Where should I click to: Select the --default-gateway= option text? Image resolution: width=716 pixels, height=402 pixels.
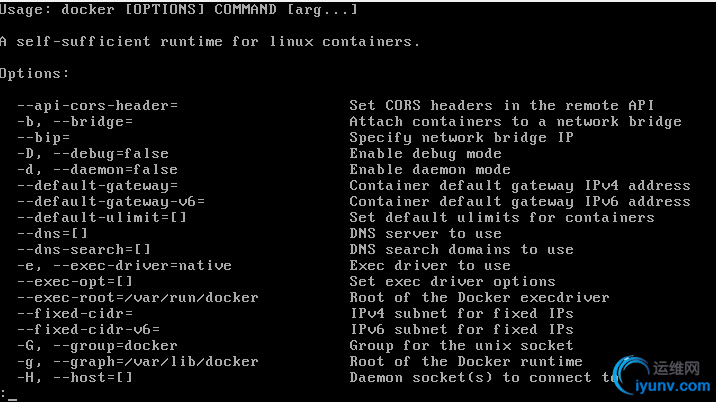click(97, 185)
